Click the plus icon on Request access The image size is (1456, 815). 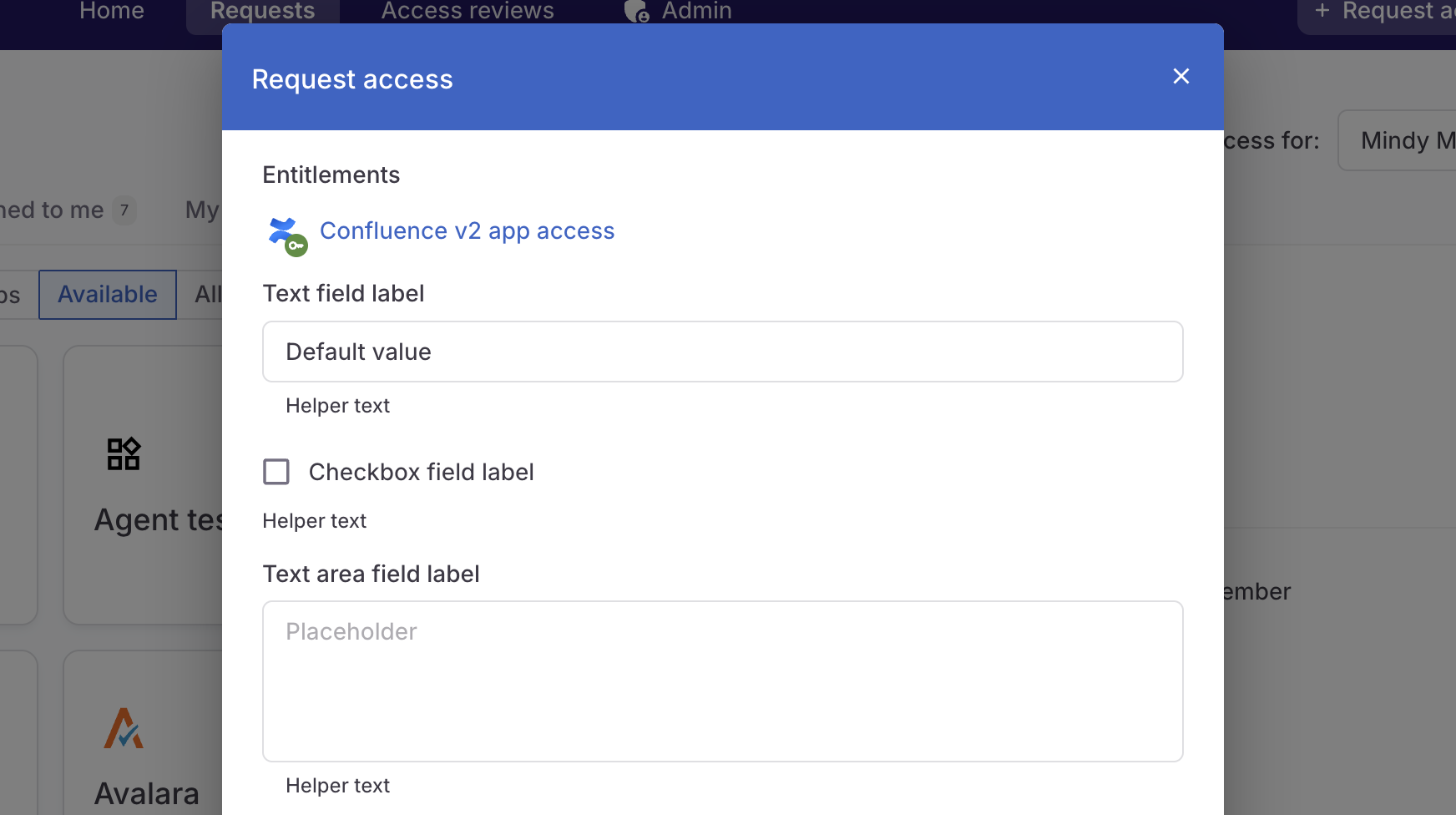pos(1321,11)
